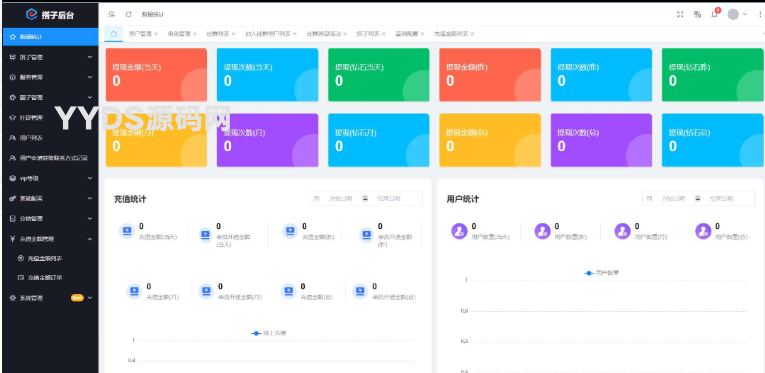The image size is (765, 373).
Task: Switch to the 用户管理 tab
Action: (140, 34)
